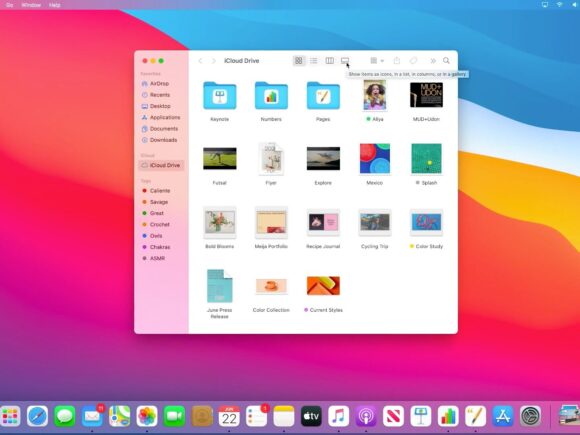Select the Flyer document
580x435 pixels.
click(271, 158)
